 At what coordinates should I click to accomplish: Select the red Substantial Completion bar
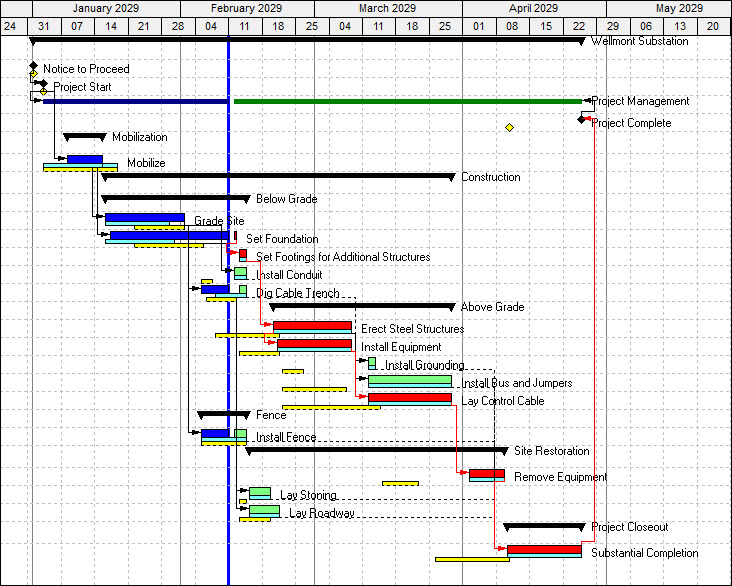543,549
